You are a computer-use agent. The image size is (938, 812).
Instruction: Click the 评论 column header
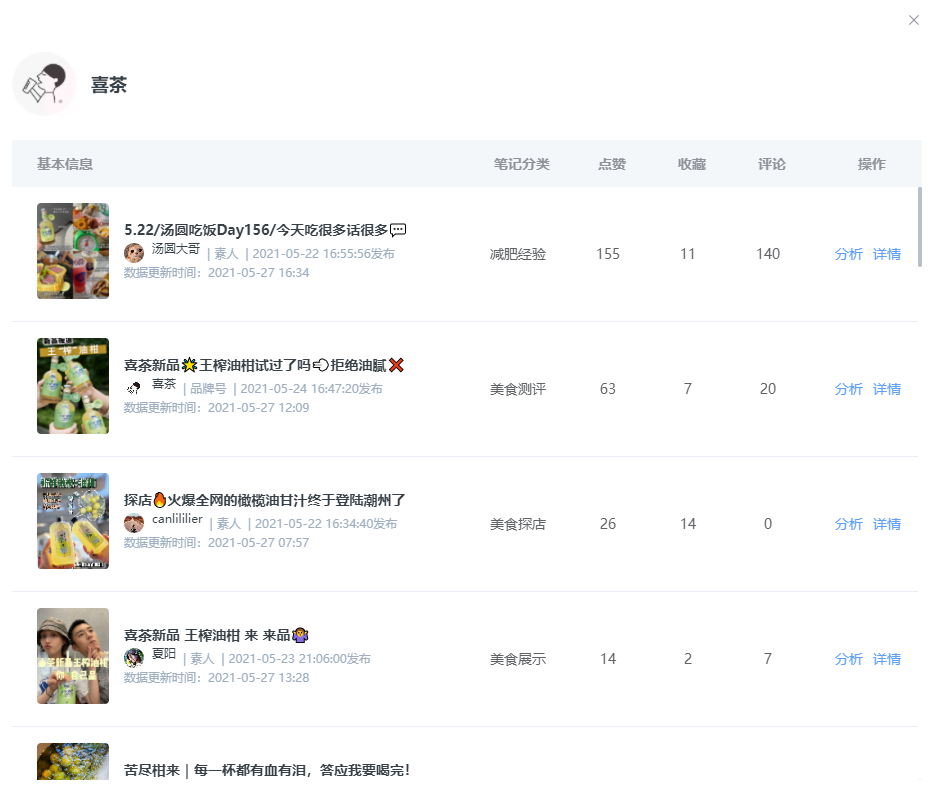pos(772,164)
